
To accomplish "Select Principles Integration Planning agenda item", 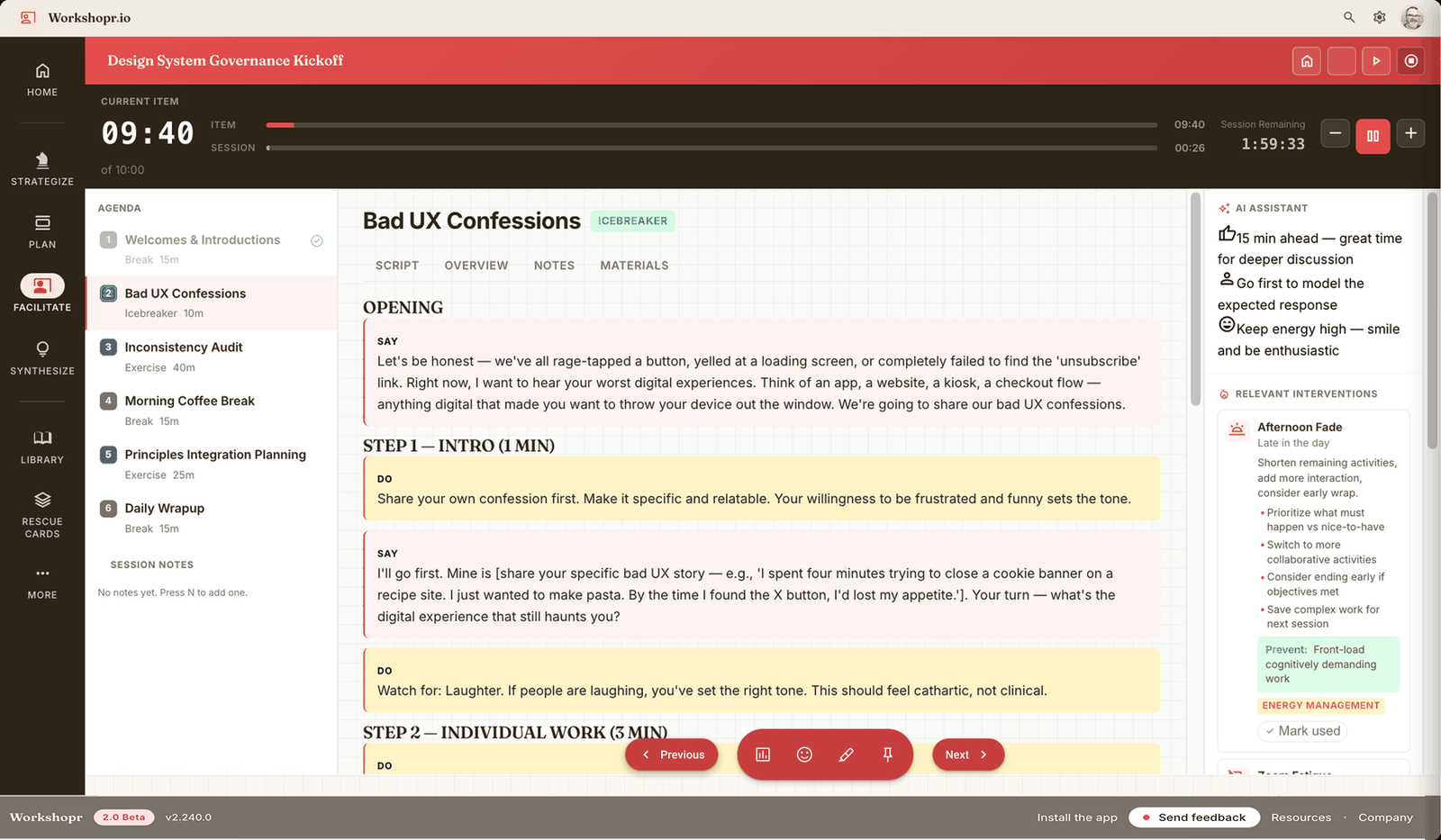I will [x=211, y=465].
